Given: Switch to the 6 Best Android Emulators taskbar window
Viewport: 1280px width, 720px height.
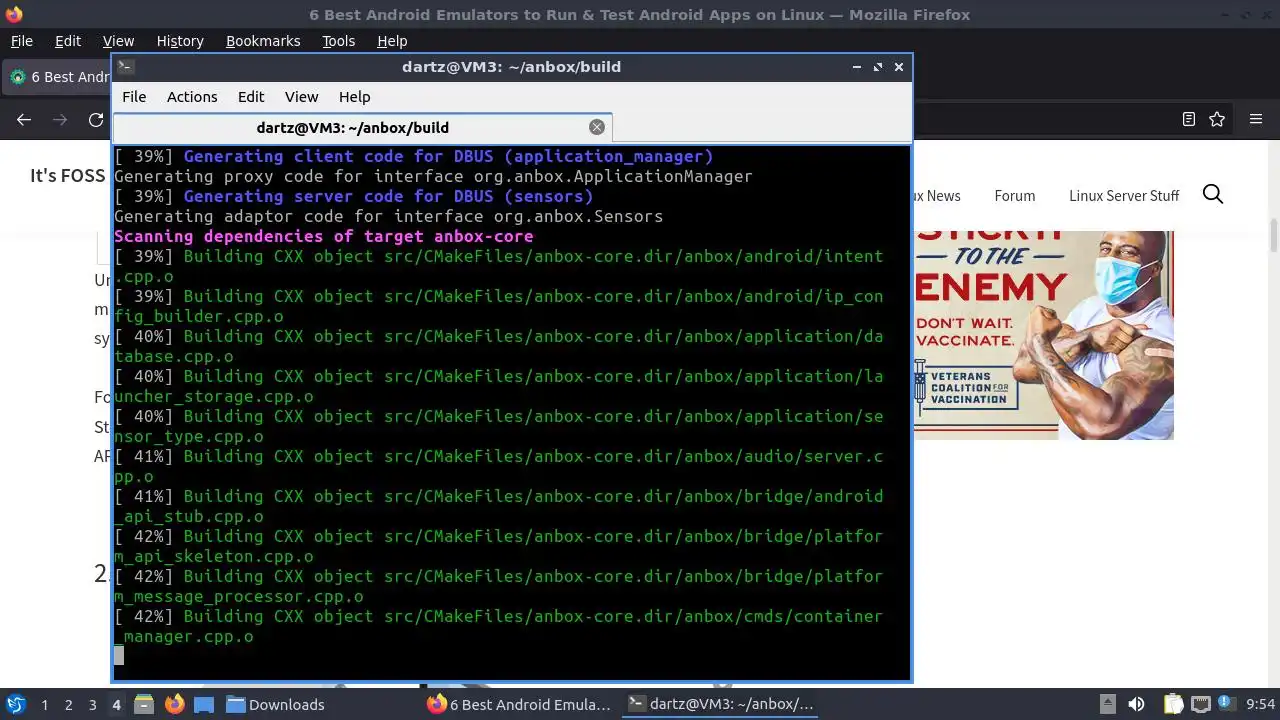Looking at the screenshot, I should tap(519, 704).
